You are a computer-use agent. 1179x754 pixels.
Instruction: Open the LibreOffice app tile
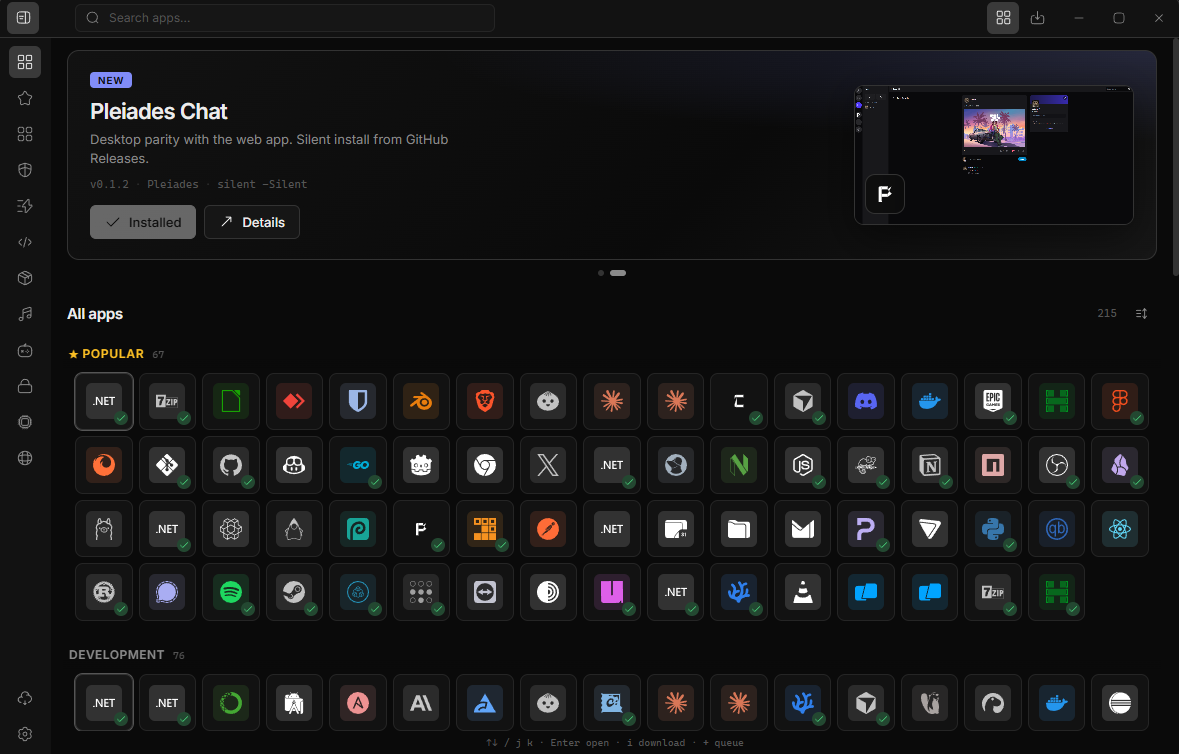231,401
